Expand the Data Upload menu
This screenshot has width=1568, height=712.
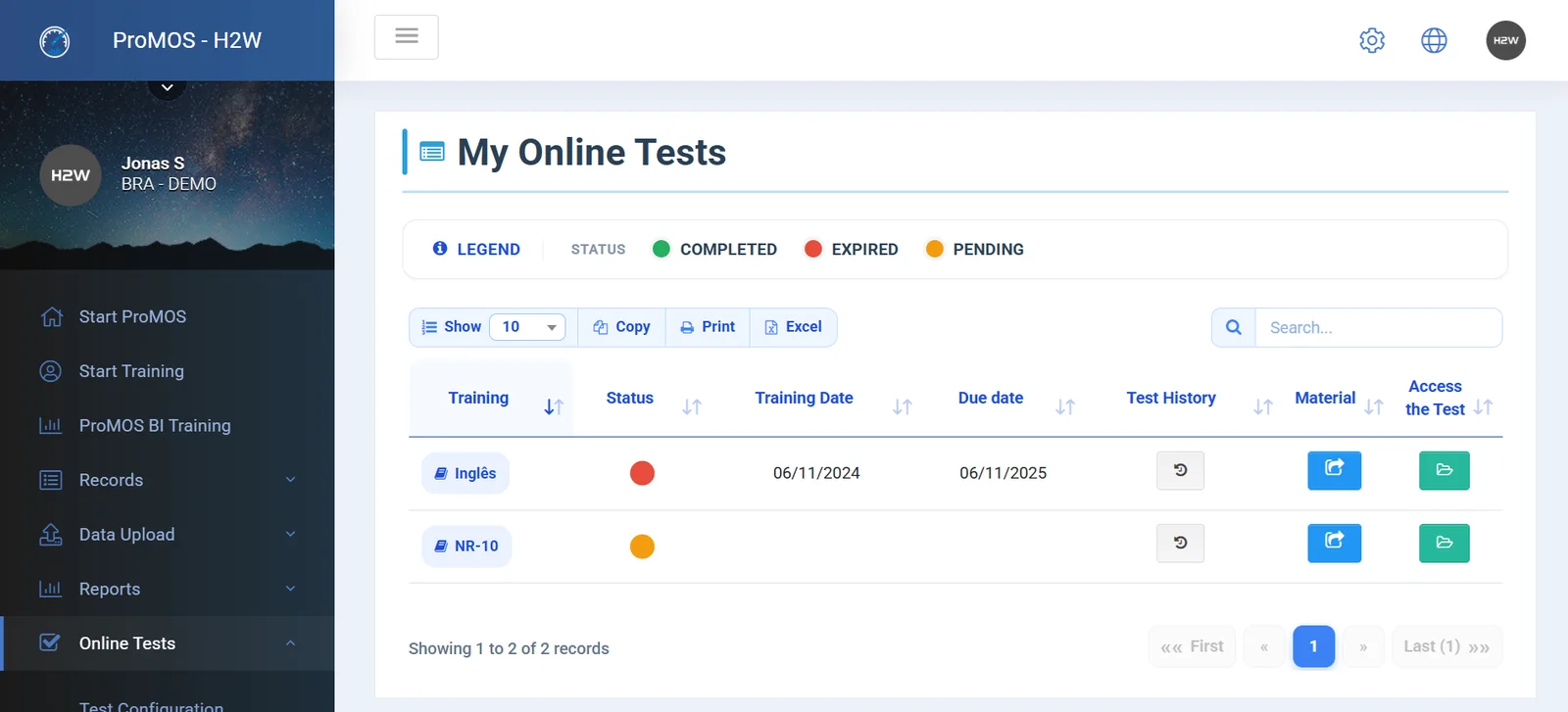click(168, 534)
